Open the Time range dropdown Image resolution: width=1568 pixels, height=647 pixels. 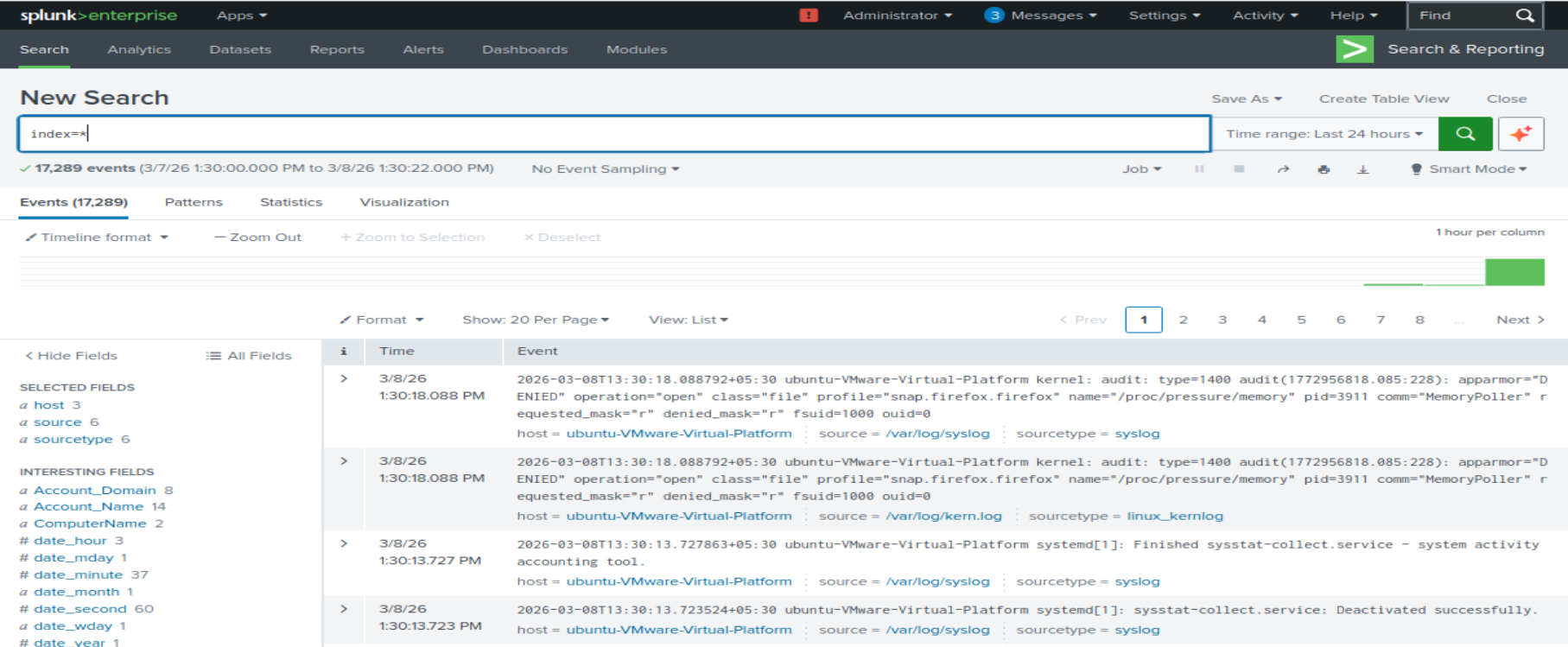(x=1324, y=134)
